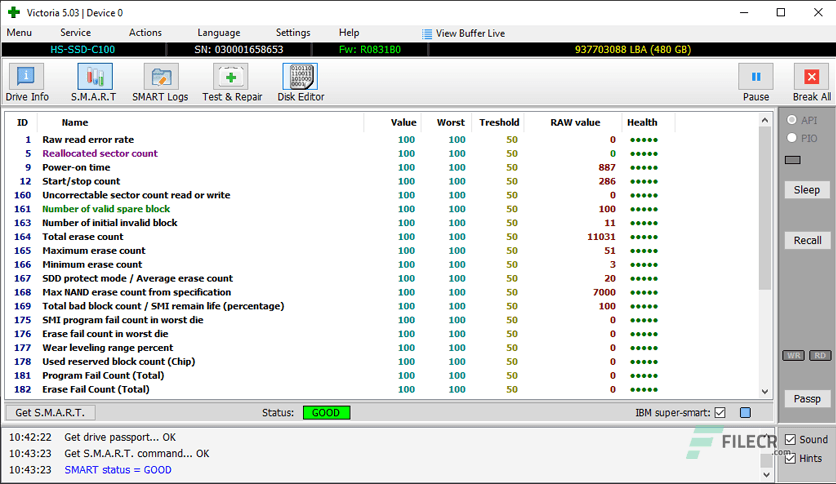Click the WR indicator button
The height and width of the screenshot is (484, 836).
[793, 356]
